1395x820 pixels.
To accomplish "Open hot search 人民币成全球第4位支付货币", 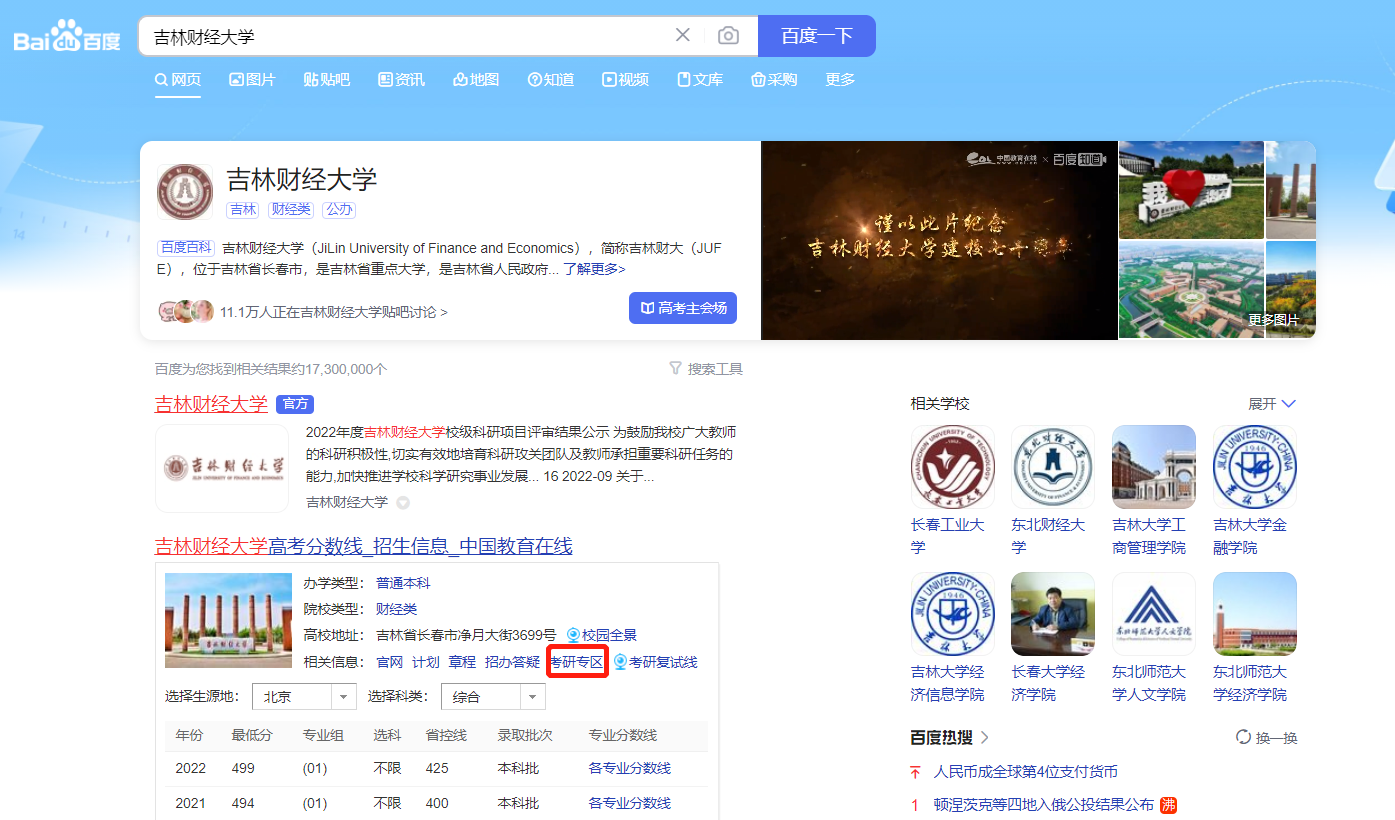I will point(1025,772).
